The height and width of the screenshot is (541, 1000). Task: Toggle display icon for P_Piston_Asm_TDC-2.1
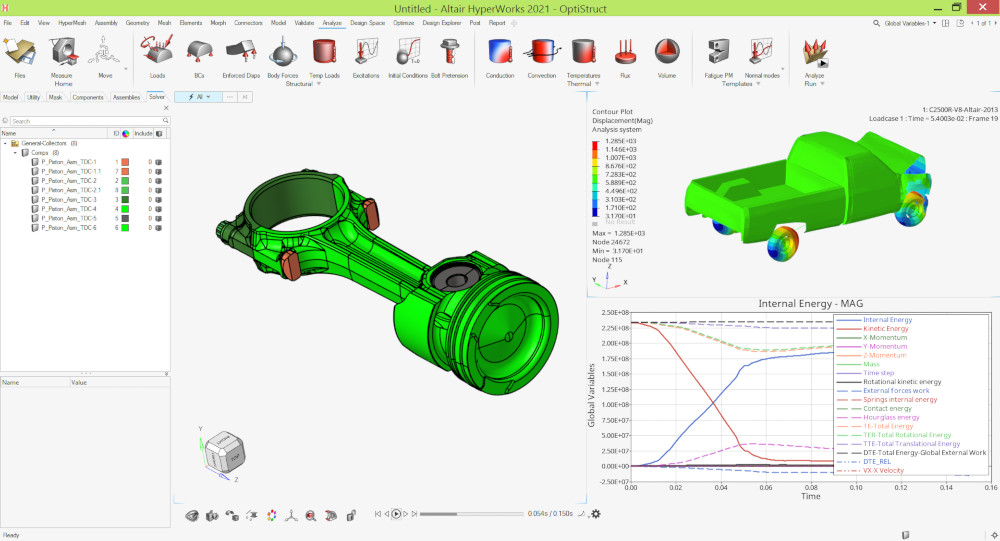(x=158, y=190)
